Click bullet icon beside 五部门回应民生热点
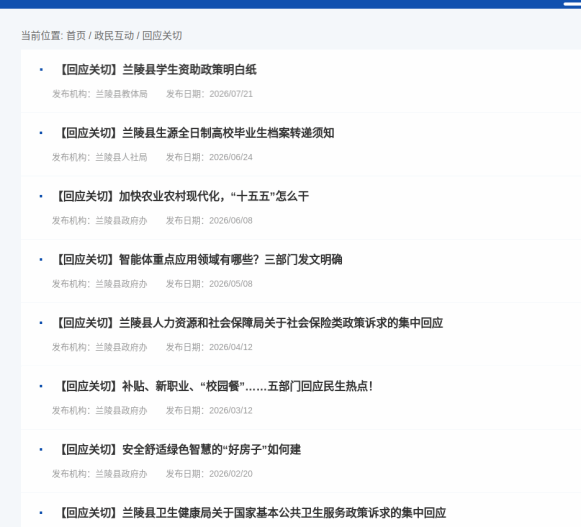Viewport: 582px width, 528px height. (41, 386)
